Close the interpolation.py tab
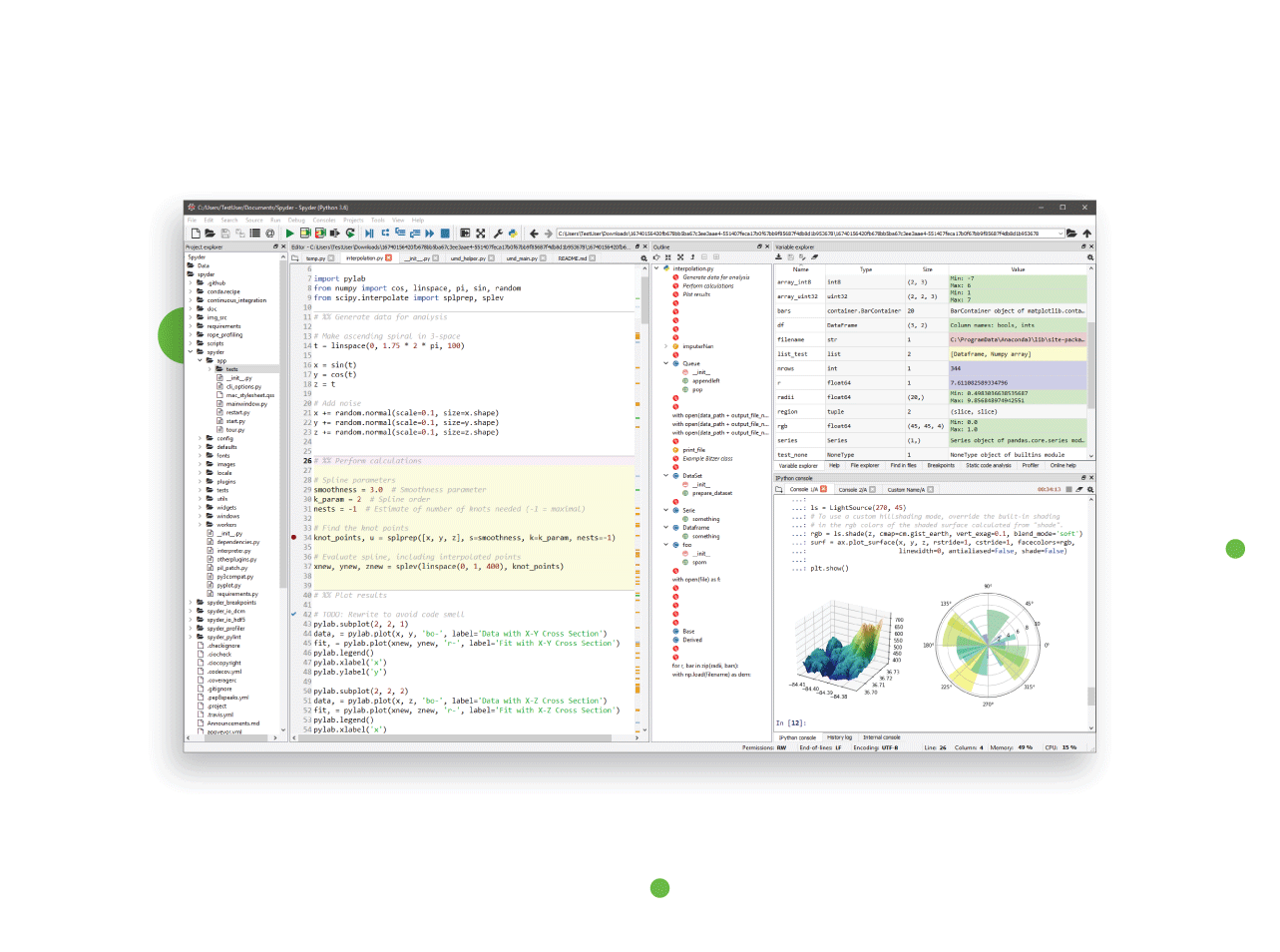 point(389,258)
